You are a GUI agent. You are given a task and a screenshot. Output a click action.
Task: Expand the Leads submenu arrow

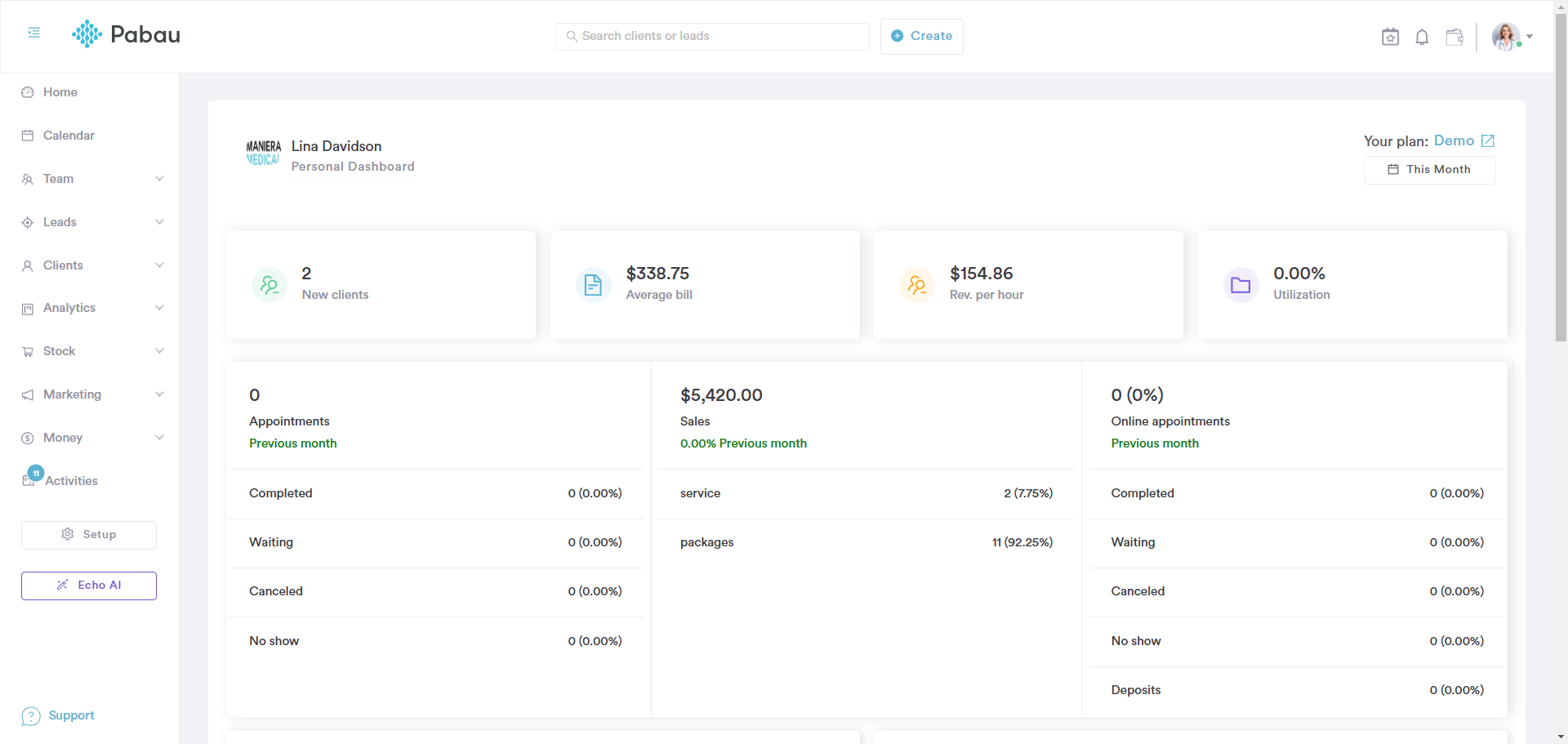pyautogui.click(x=159, y=222)
